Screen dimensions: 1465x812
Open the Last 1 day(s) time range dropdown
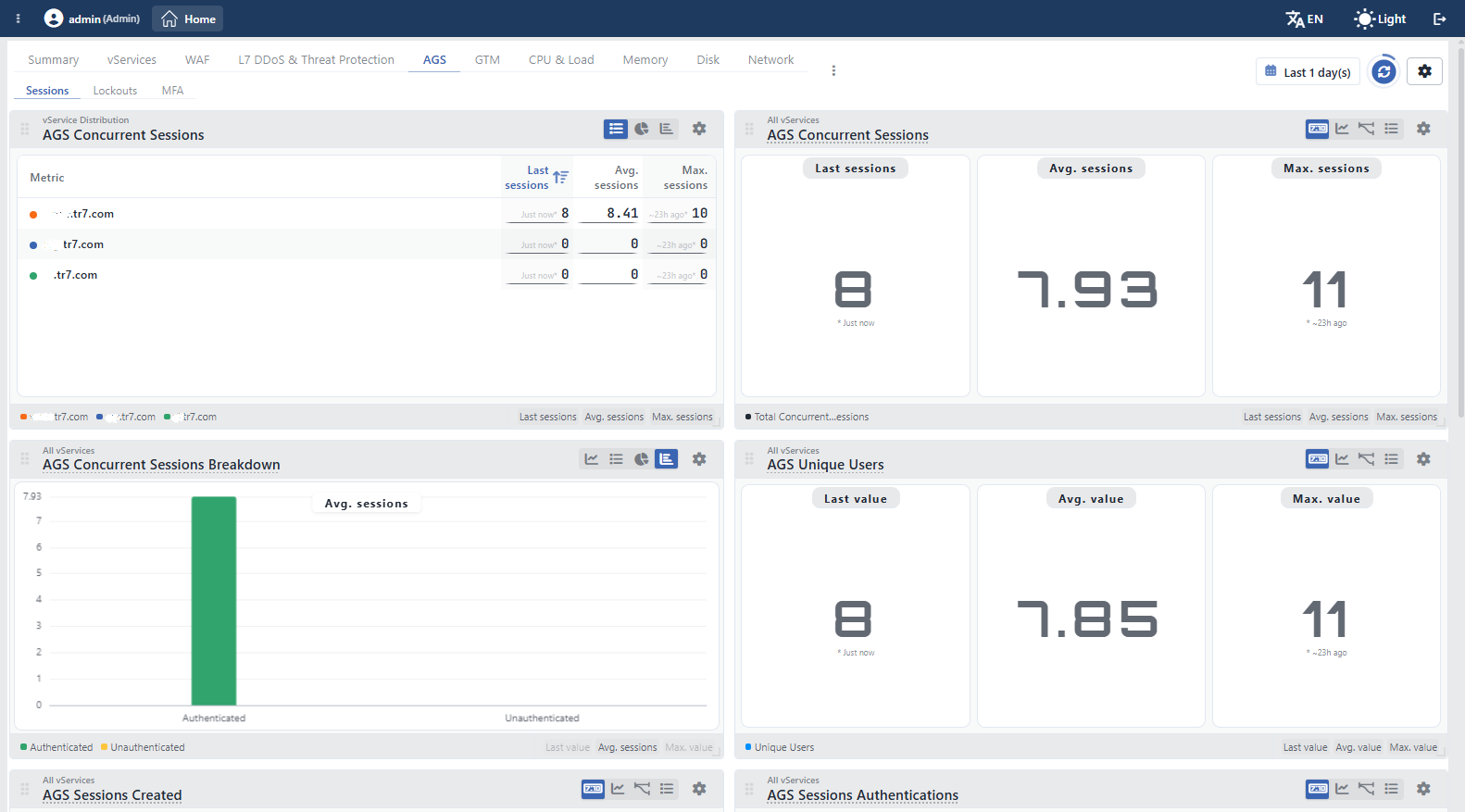point(1308,72)
